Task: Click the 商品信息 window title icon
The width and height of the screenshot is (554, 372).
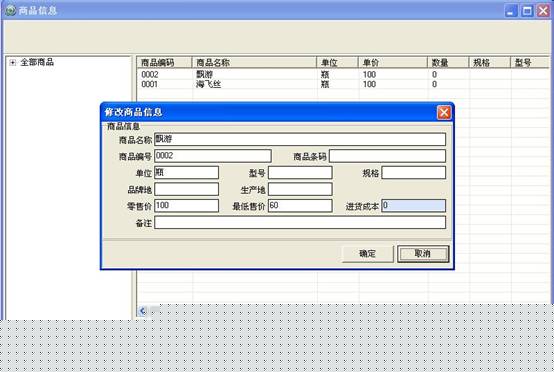Action: 11,10
